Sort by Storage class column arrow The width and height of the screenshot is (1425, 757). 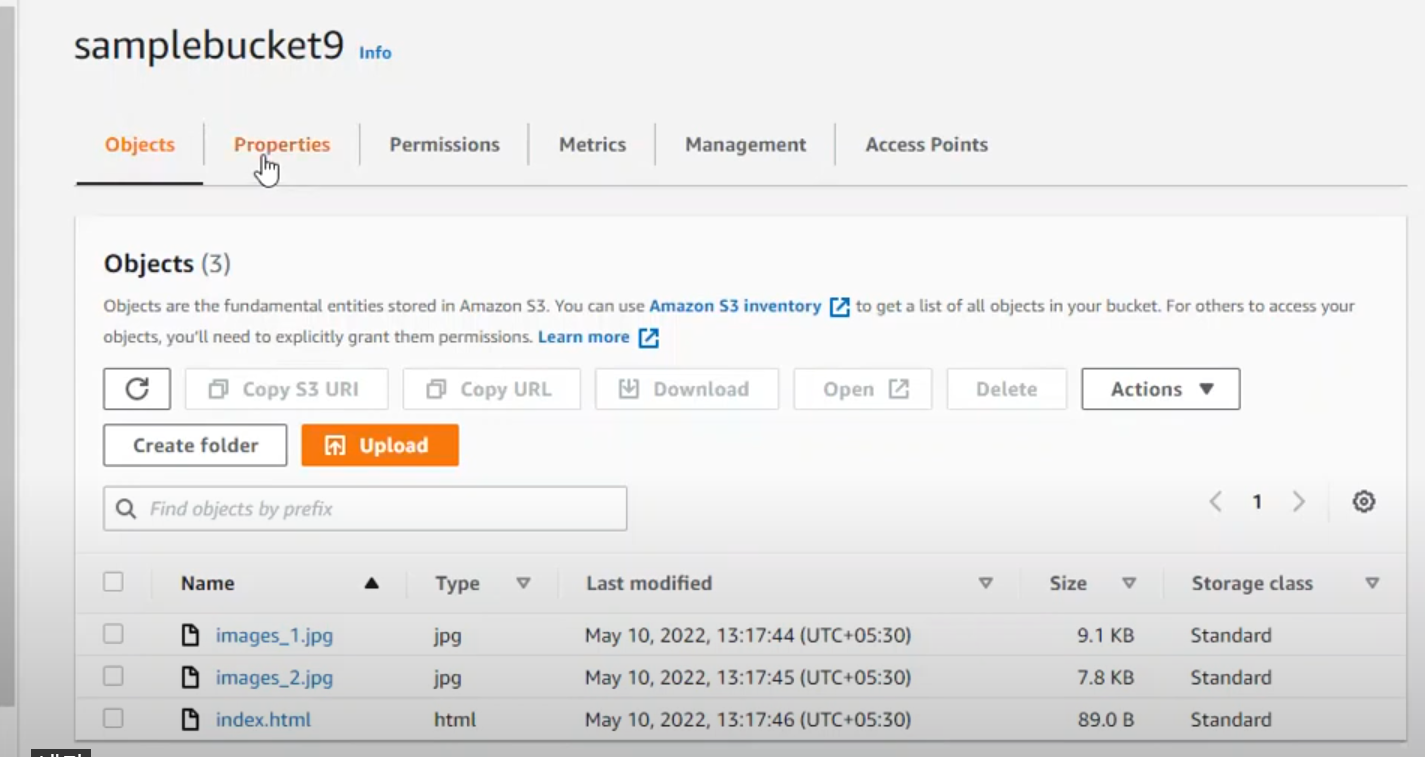1372,583
